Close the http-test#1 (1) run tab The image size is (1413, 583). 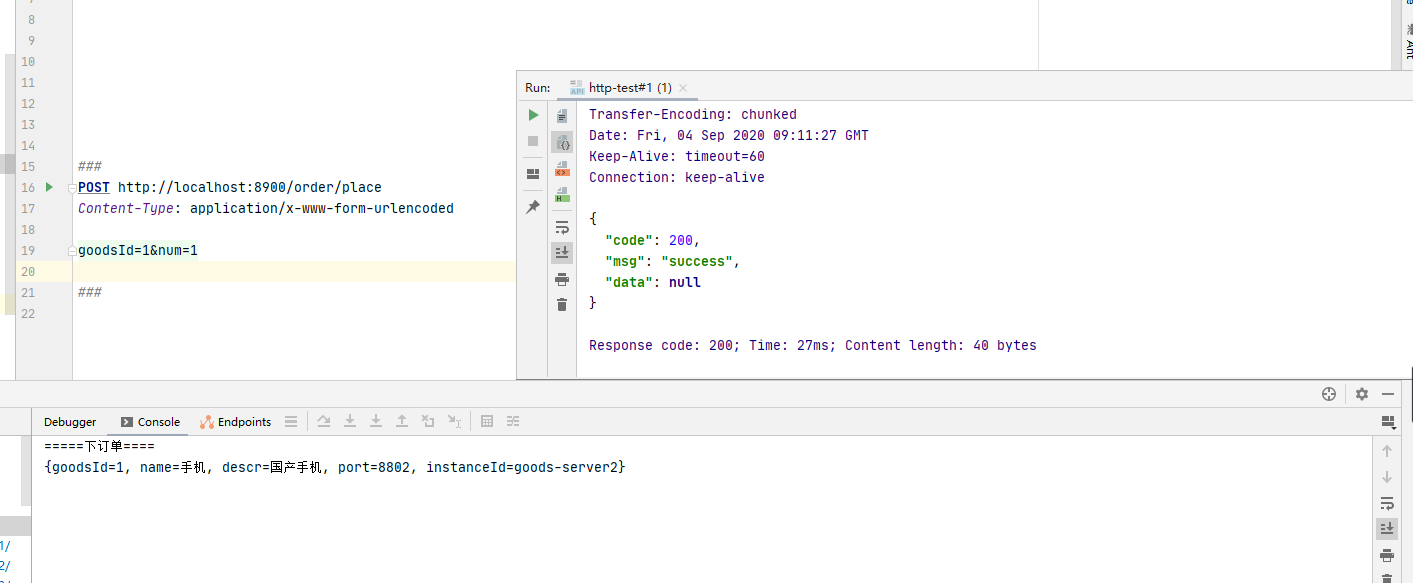pyautogui.click(x=683, y=88)
